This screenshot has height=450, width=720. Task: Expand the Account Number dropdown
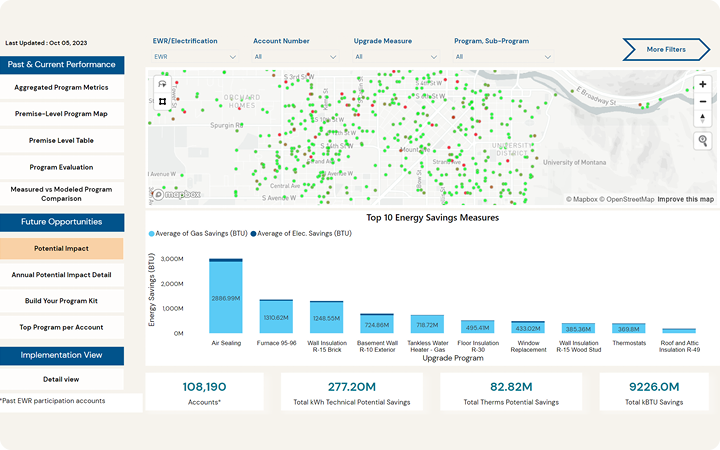tap(295, 57)
